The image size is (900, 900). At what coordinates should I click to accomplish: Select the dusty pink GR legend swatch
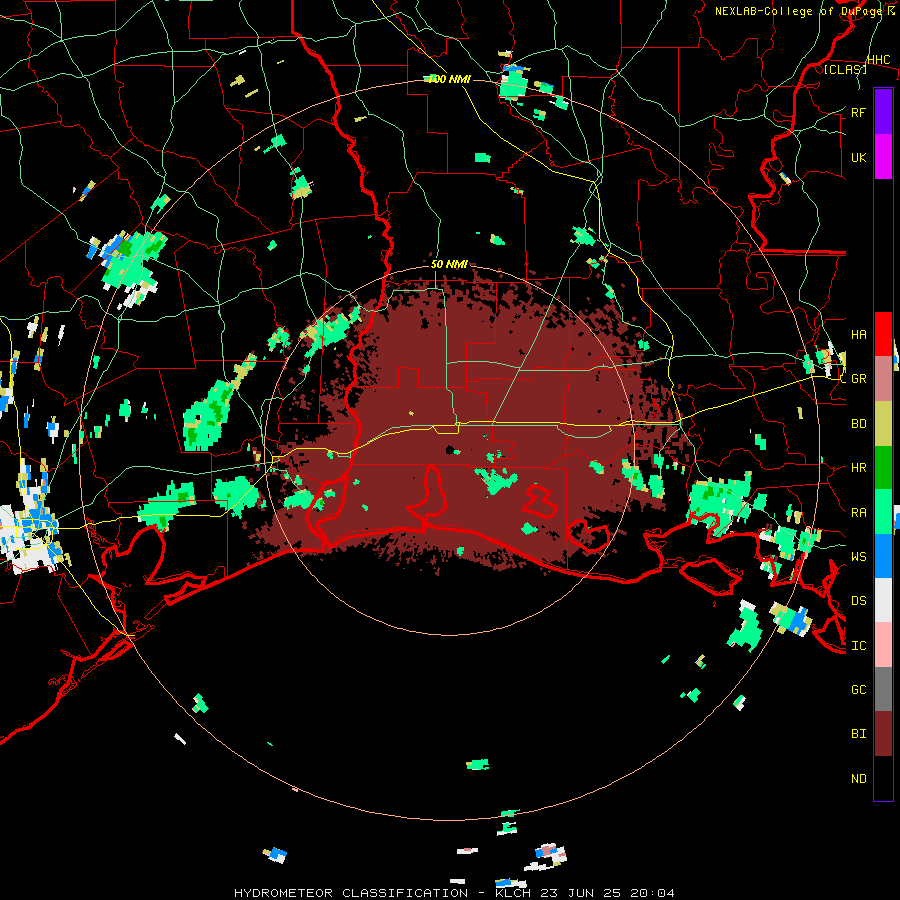(x=883, y=378)
